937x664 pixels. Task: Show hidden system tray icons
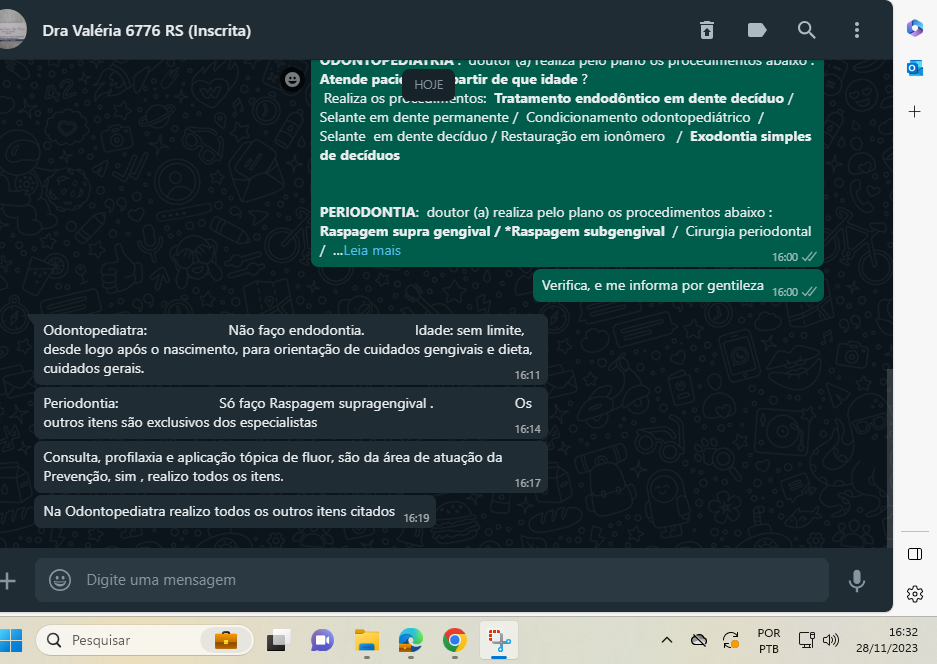668,640
